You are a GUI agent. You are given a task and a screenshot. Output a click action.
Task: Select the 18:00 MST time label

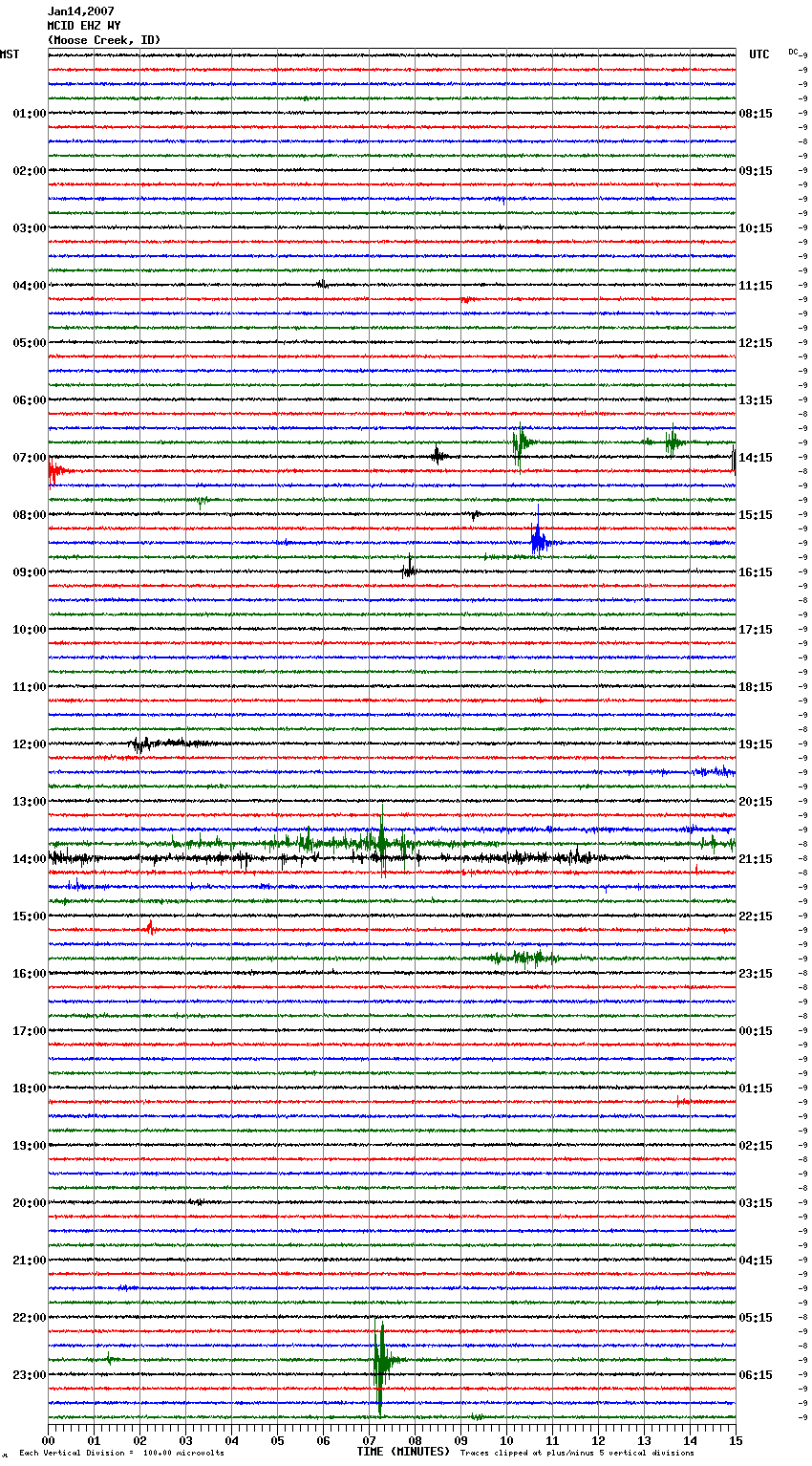pos(30,1089)
